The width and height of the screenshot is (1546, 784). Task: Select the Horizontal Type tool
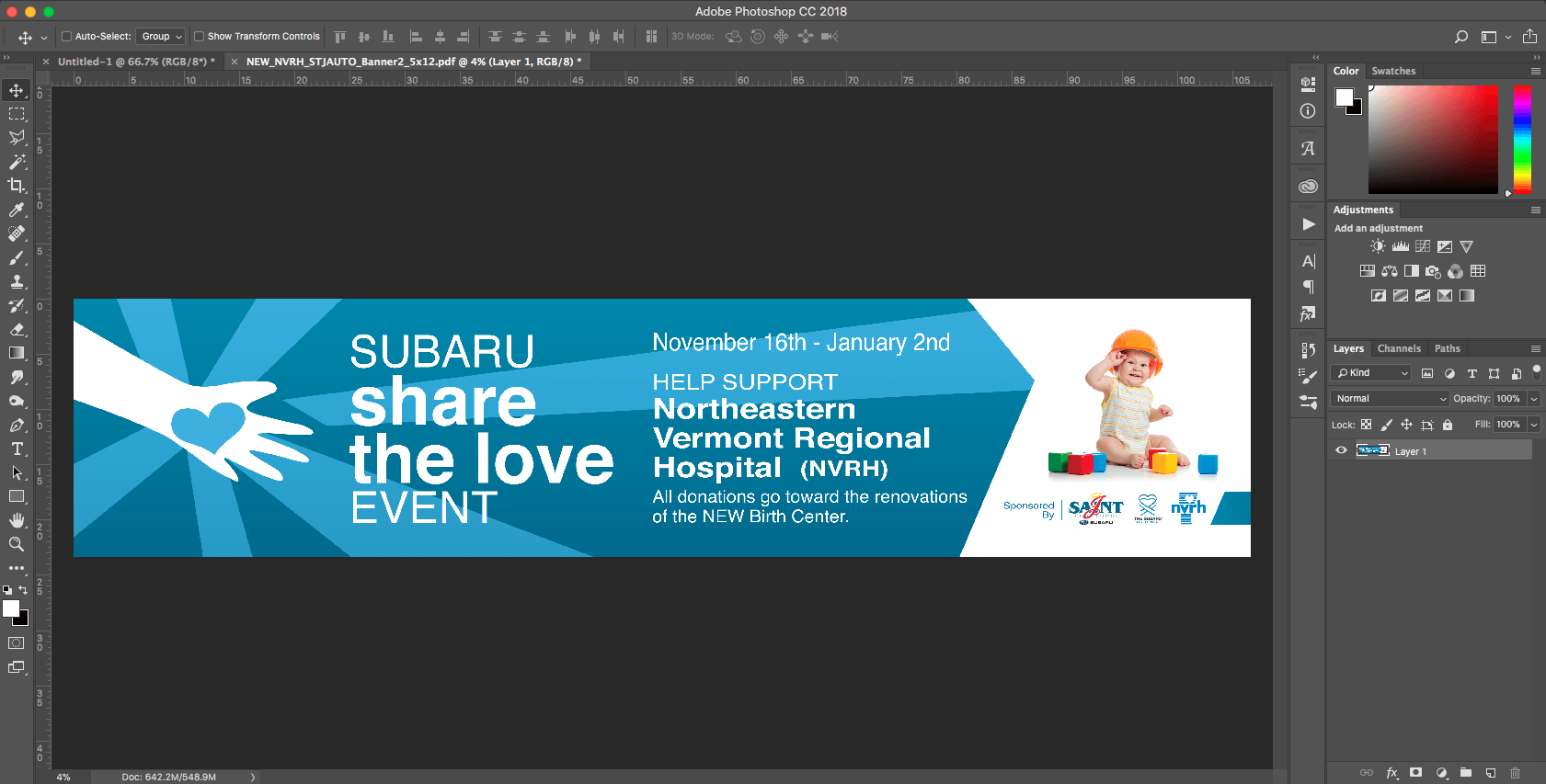click(x=17, y=449)
